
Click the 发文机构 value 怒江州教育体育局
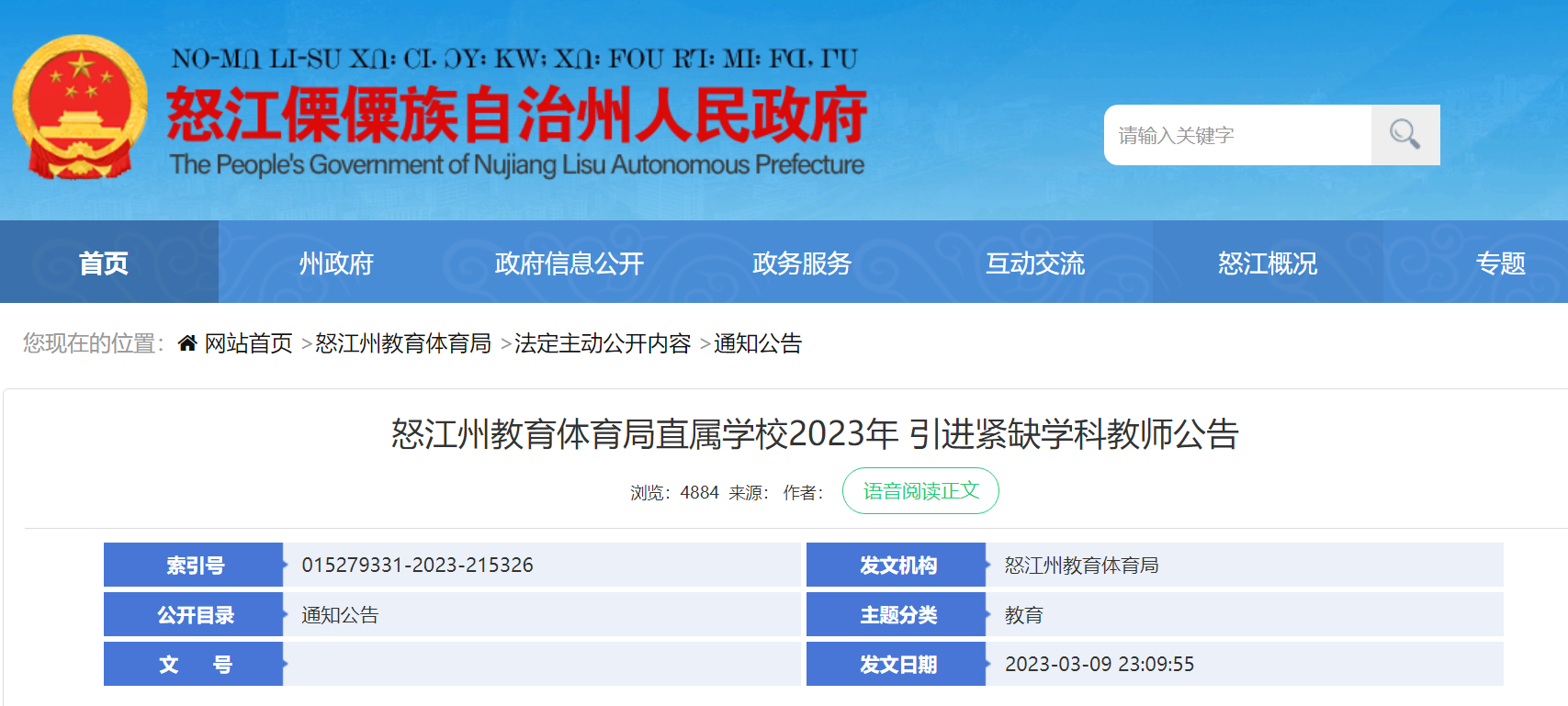pyautogui.click(x=1081, y=565)
